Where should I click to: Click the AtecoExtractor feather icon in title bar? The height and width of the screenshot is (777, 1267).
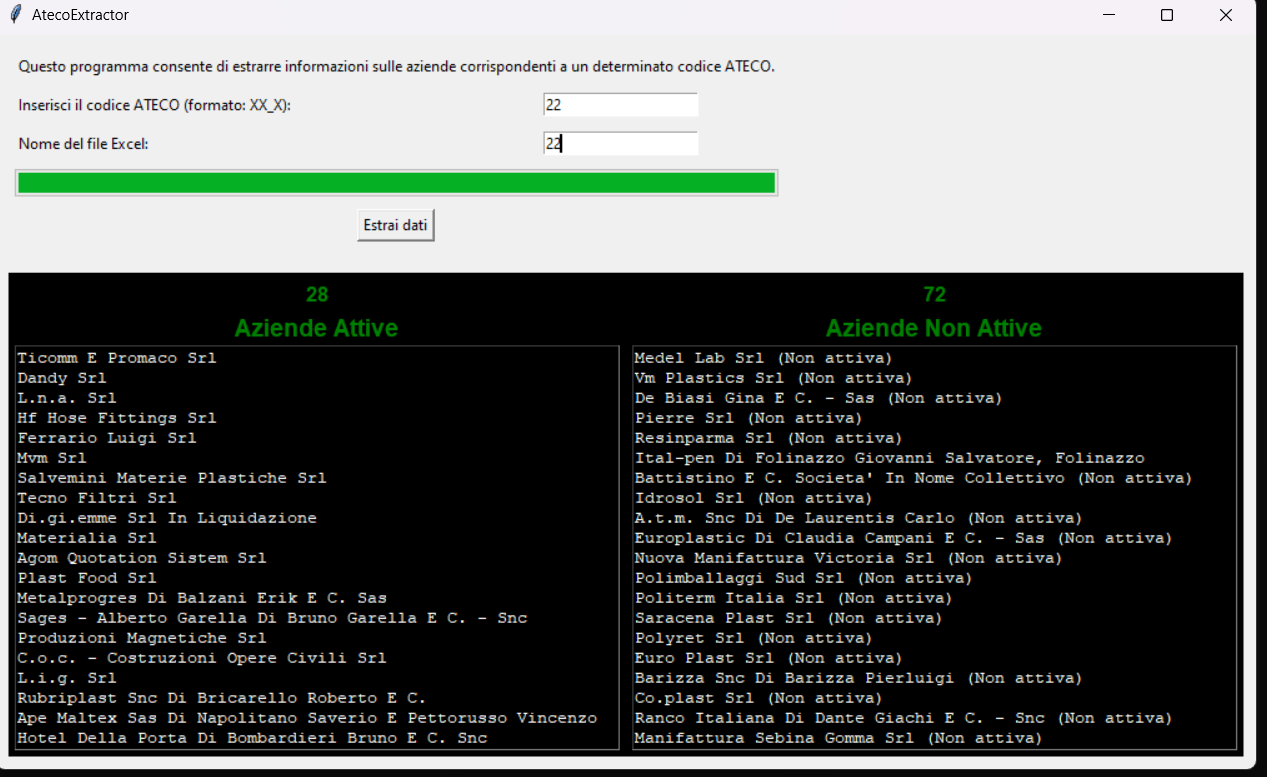tap(15, 15)
